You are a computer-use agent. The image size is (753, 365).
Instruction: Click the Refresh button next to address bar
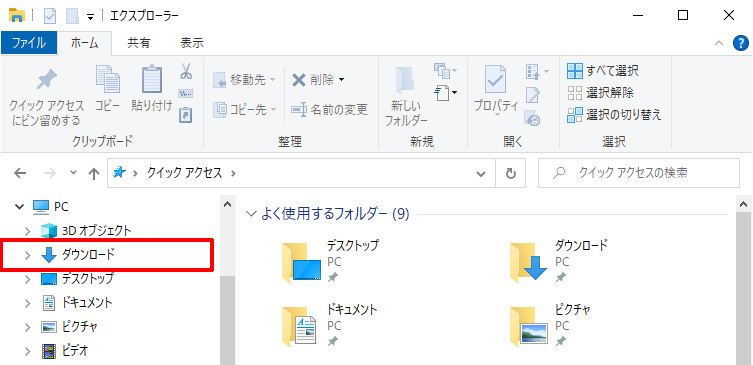click(x=511, y=173)
